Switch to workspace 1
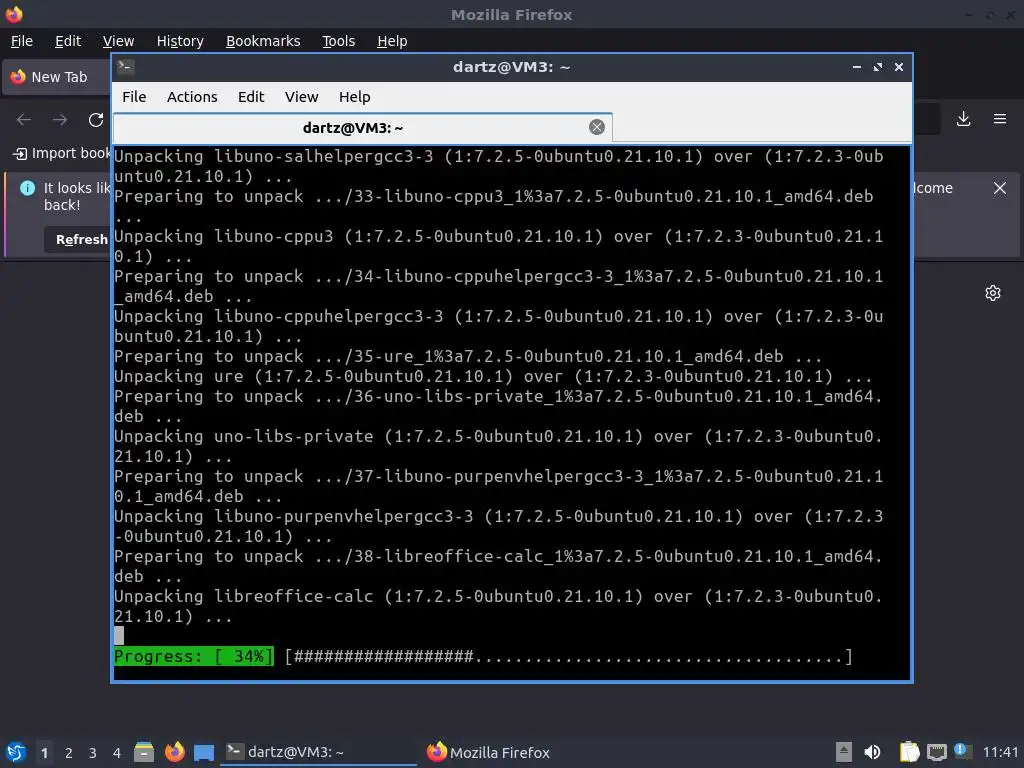1024x768 pixels. coord(44,753)
